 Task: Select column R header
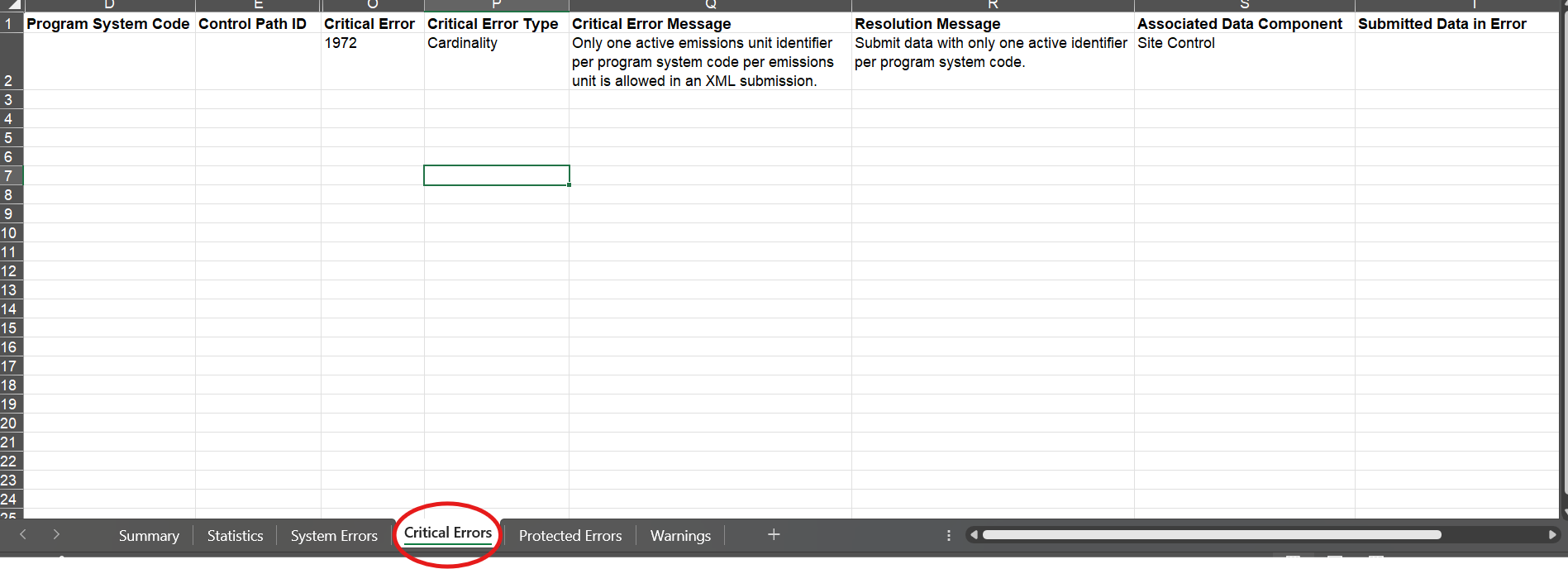pos(993,5)
